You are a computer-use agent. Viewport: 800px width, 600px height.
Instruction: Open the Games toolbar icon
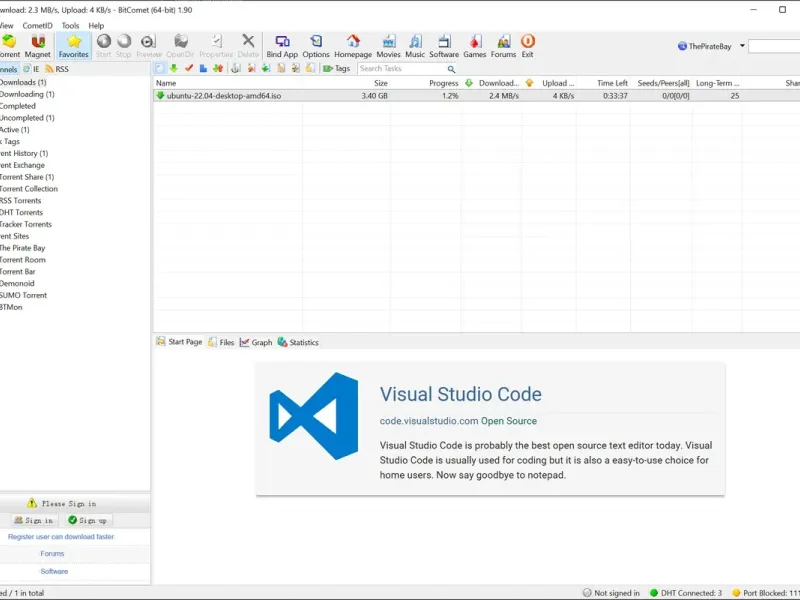(474, 46)
